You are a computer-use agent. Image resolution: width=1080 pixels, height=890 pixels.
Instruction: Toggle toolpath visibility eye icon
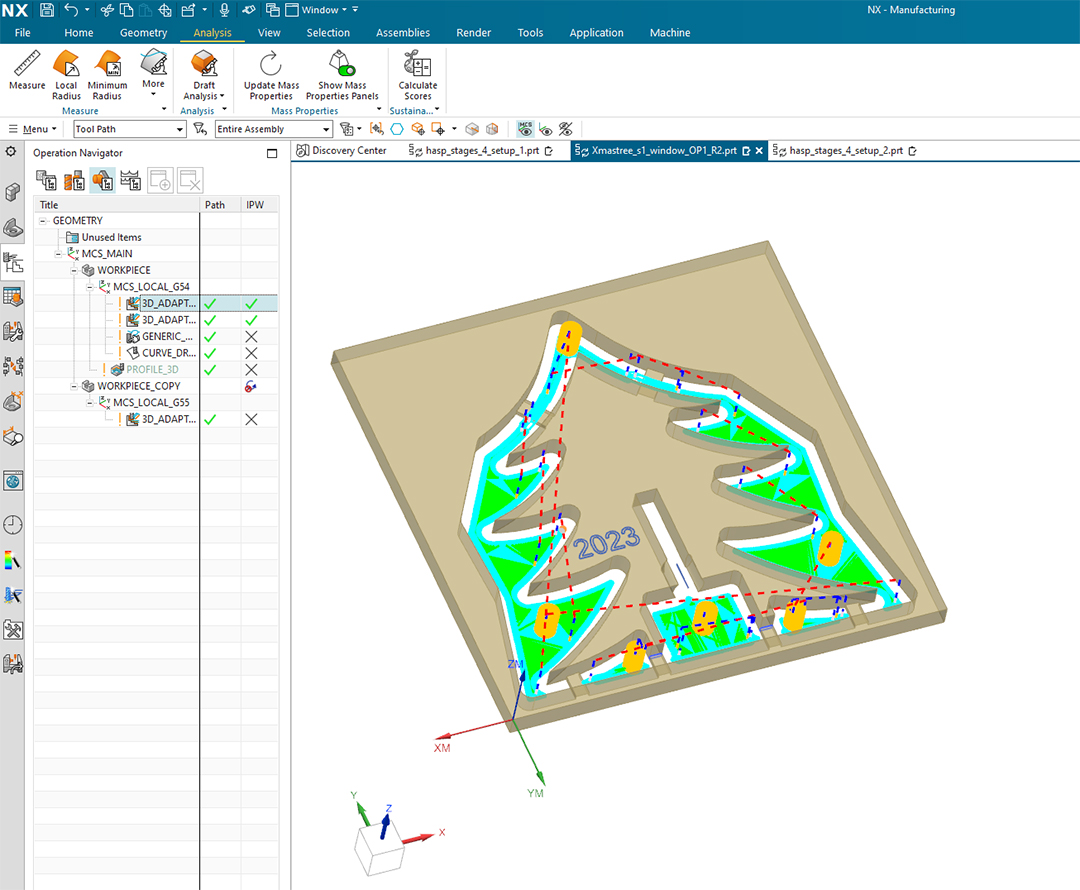546,129
